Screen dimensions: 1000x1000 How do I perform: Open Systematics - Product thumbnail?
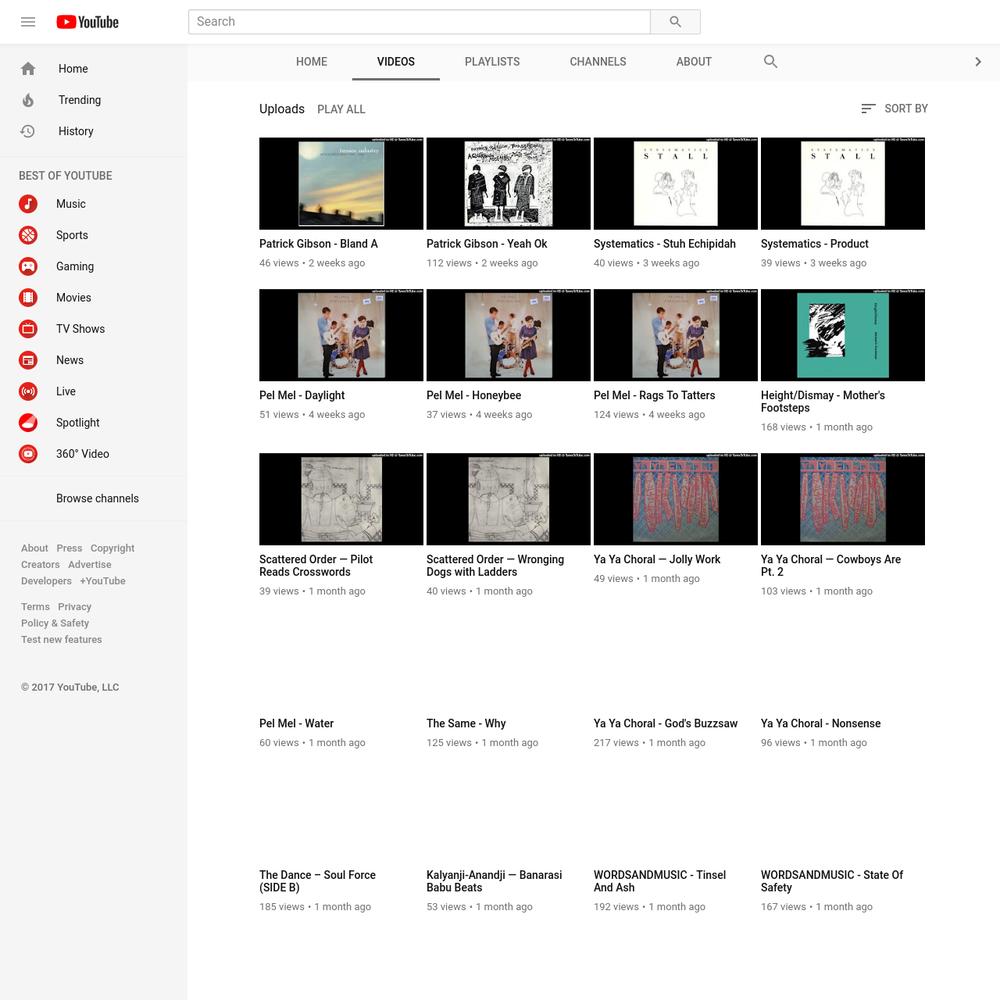pyautogui.click(x=842, y=183)
